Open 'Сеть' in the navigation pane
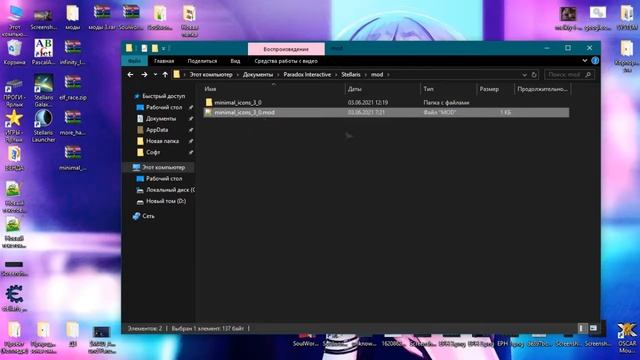Viewport: 640px width, 360px height. 148,216
